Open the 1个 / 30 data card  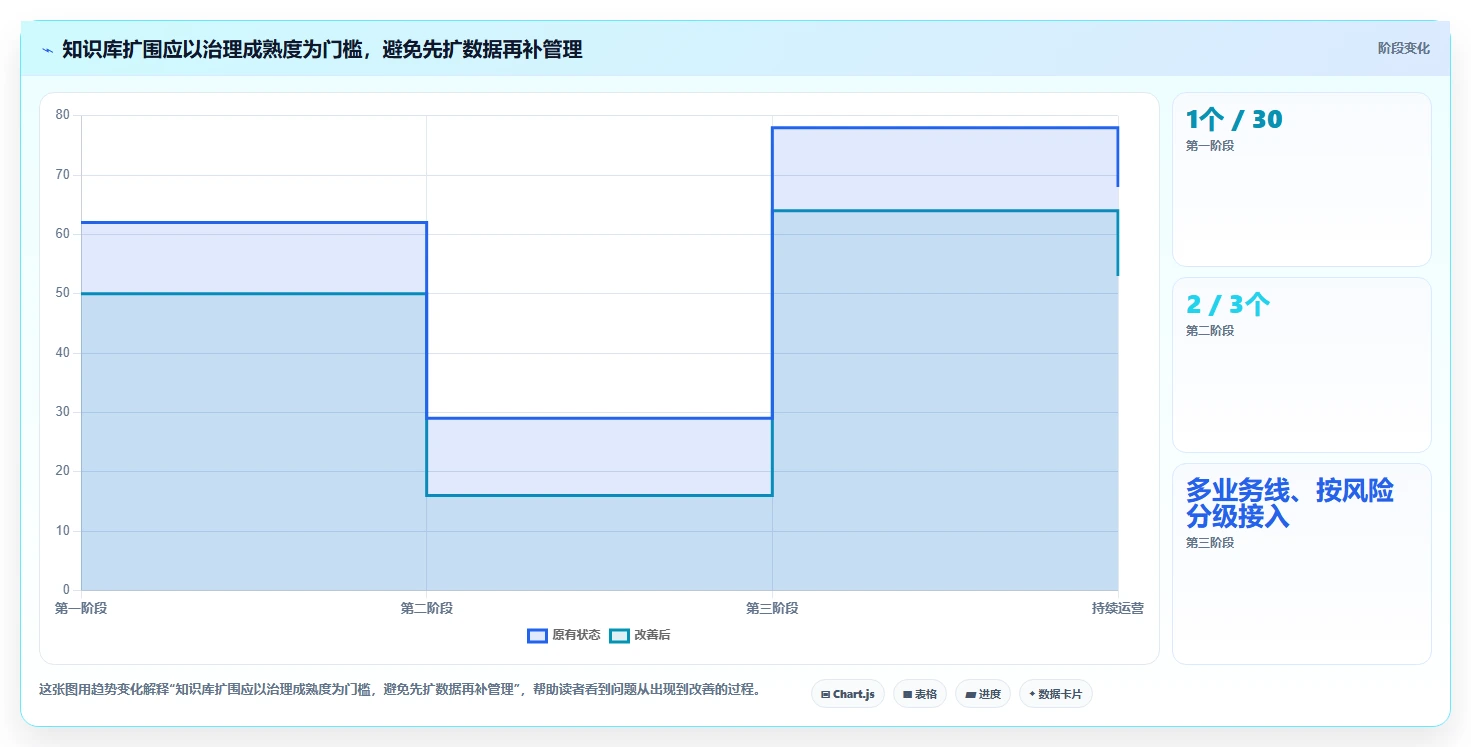click(1301, 180)
